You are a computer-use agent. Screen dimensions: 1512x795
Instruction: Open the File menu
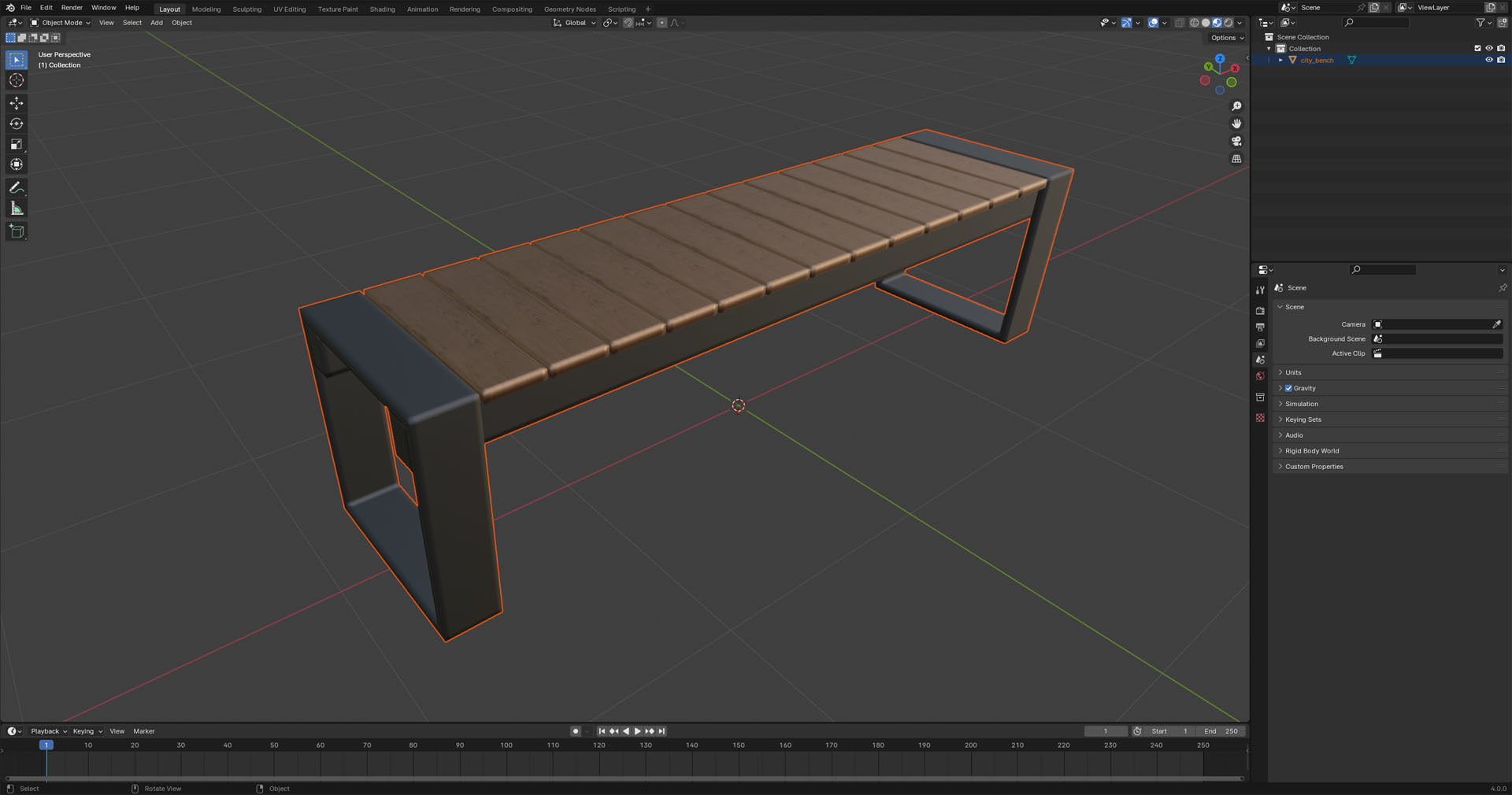tap(26, 8)
